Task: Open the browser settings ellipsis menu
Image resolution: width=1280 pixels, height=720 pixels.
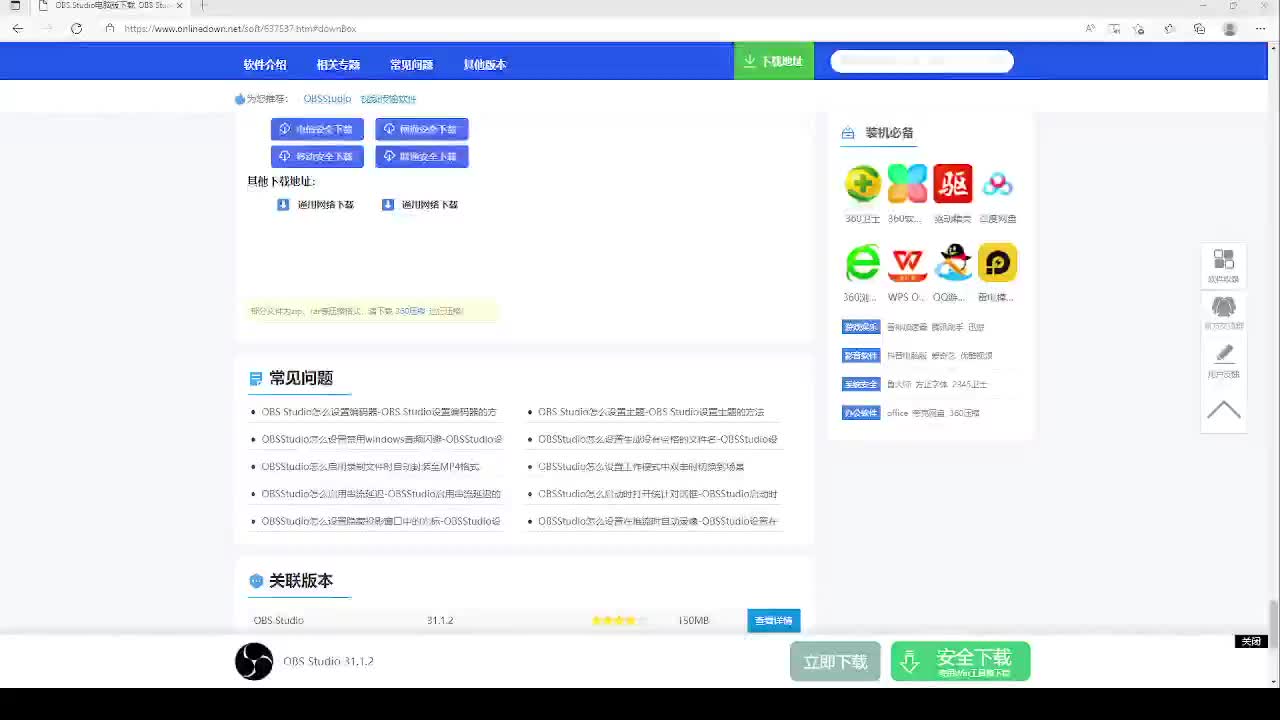Action: (1260, 29)
